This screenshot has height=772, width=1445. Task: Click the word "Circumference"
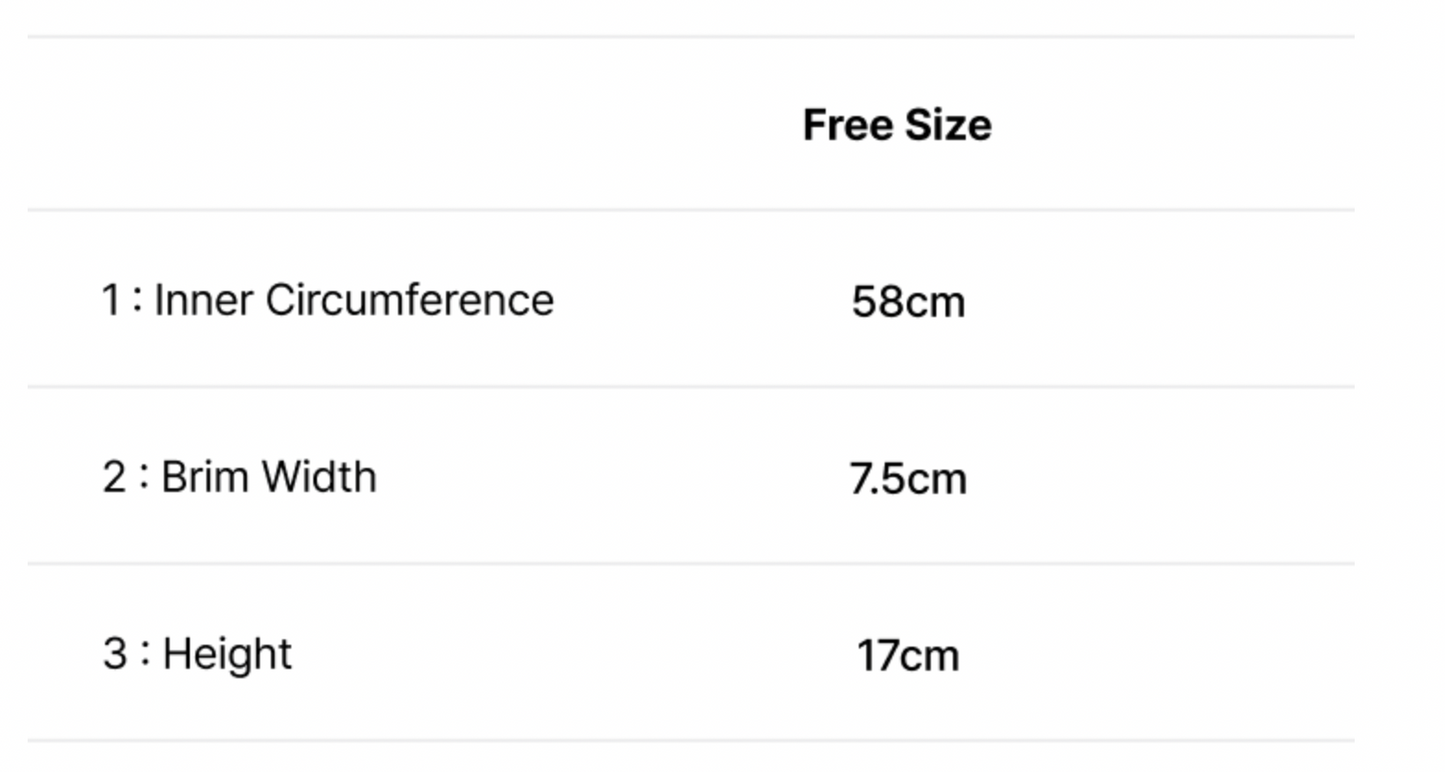(x=409, y=300)
